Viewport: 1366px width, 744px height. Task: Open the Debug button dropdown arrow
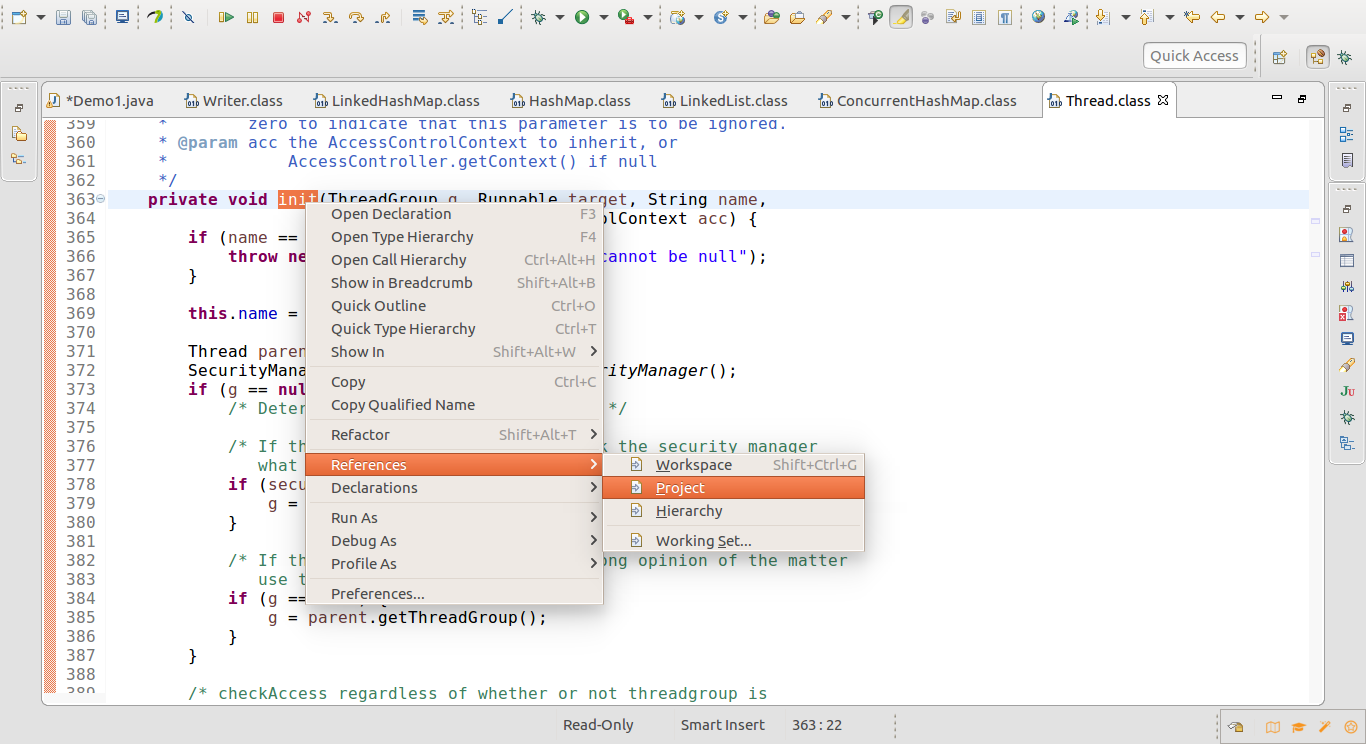pos(558,17)
